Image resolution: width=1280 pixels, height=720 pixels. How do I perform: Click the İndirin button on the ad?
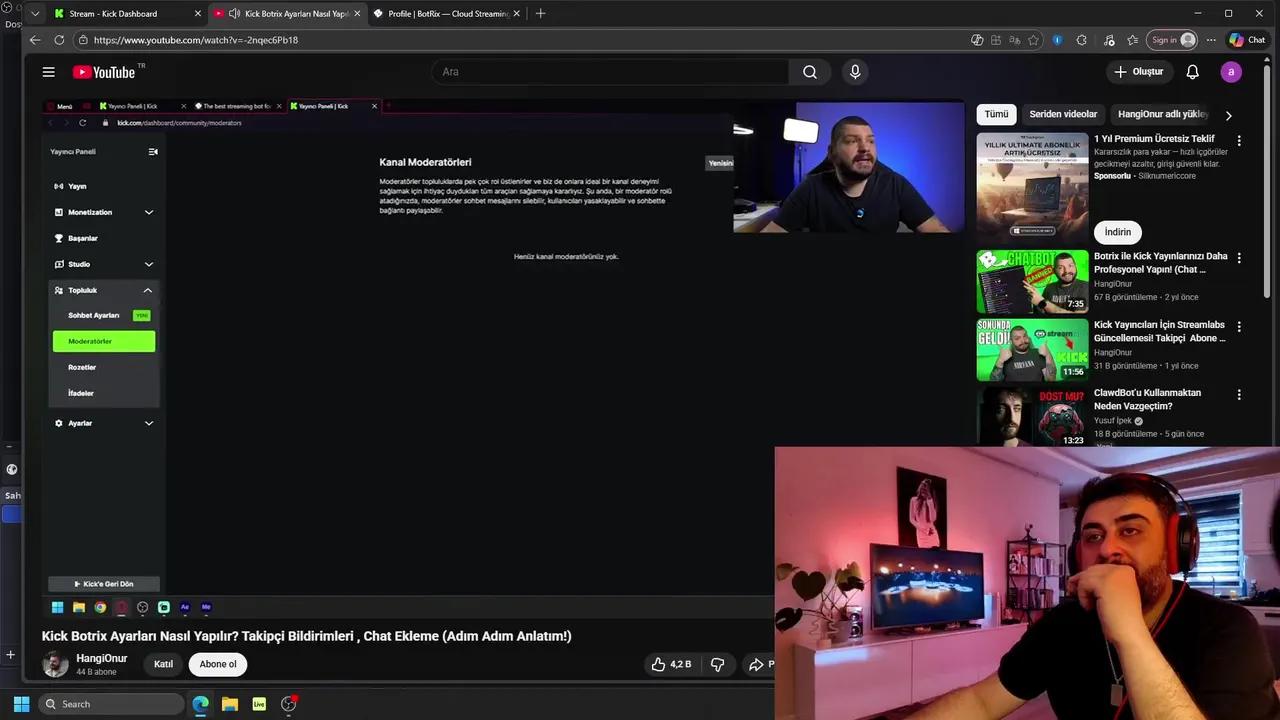pos(1118,232)
